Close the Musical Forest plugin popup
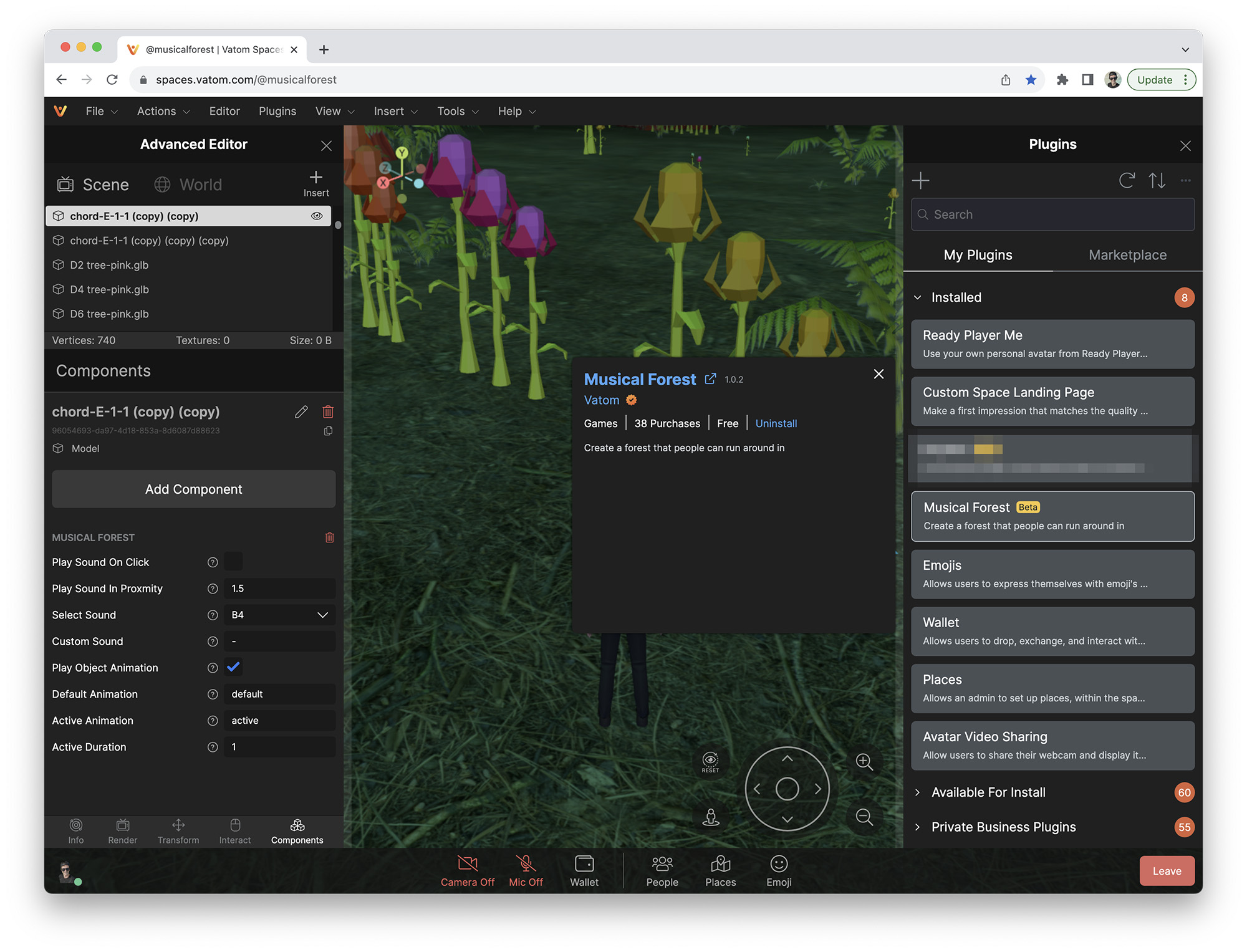1247x952 pixels. pos(879,374)
